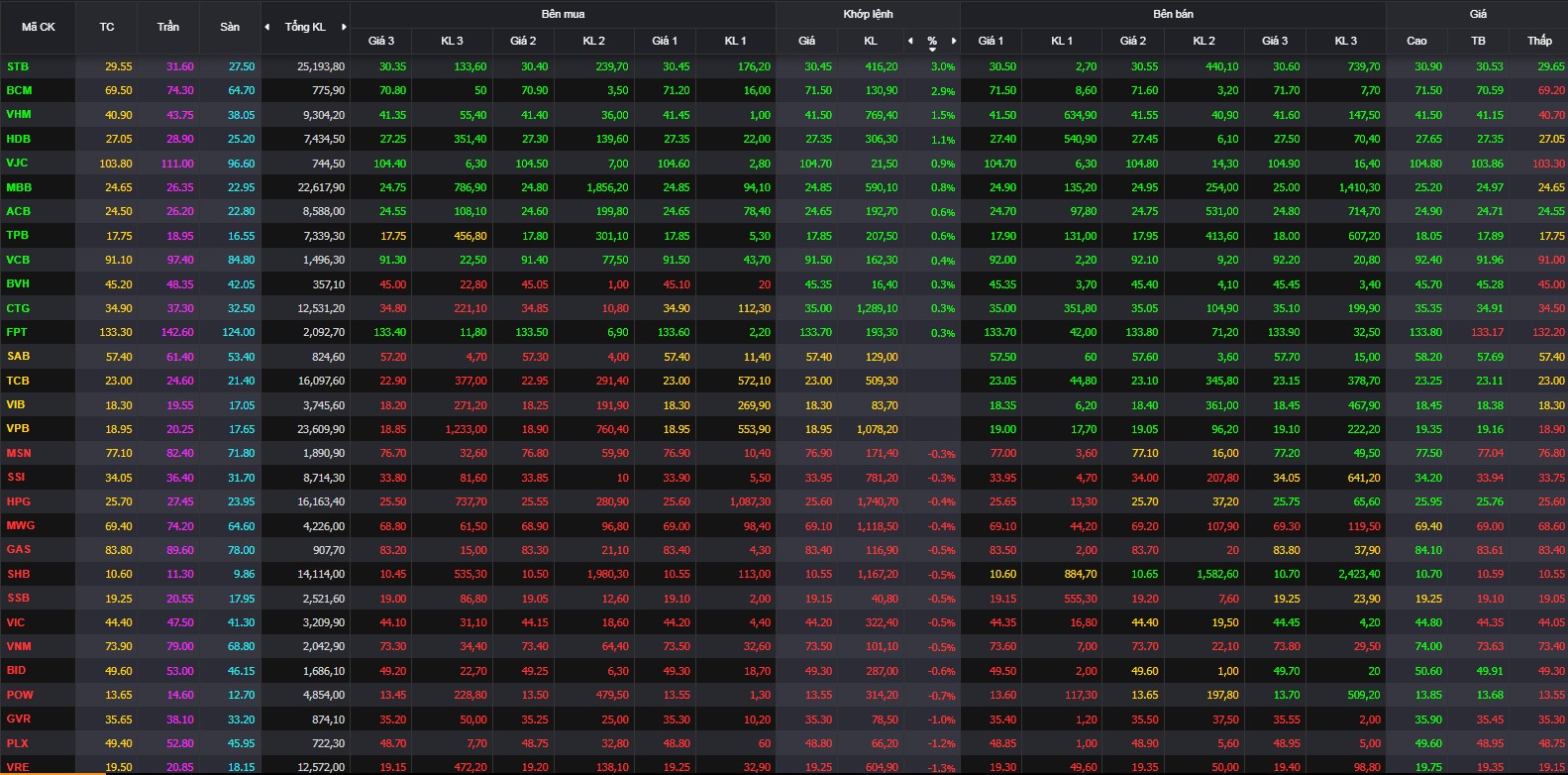This screenshot has width=1568, height=775.
Task: Click the Giá 1 header under Bên bán
Action: point(991,41)
